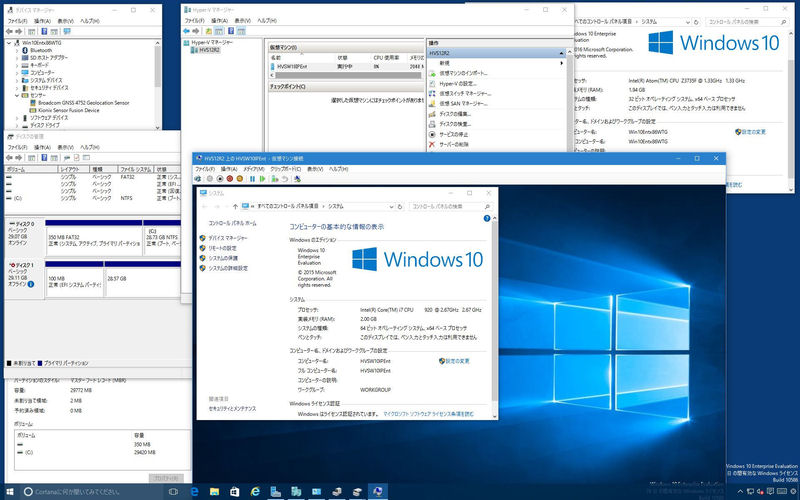The width and height of the screenshot is (800, 500).
Task: Open Task View from the taskbar
Action: pyautogui.click(x=173, y=492)
